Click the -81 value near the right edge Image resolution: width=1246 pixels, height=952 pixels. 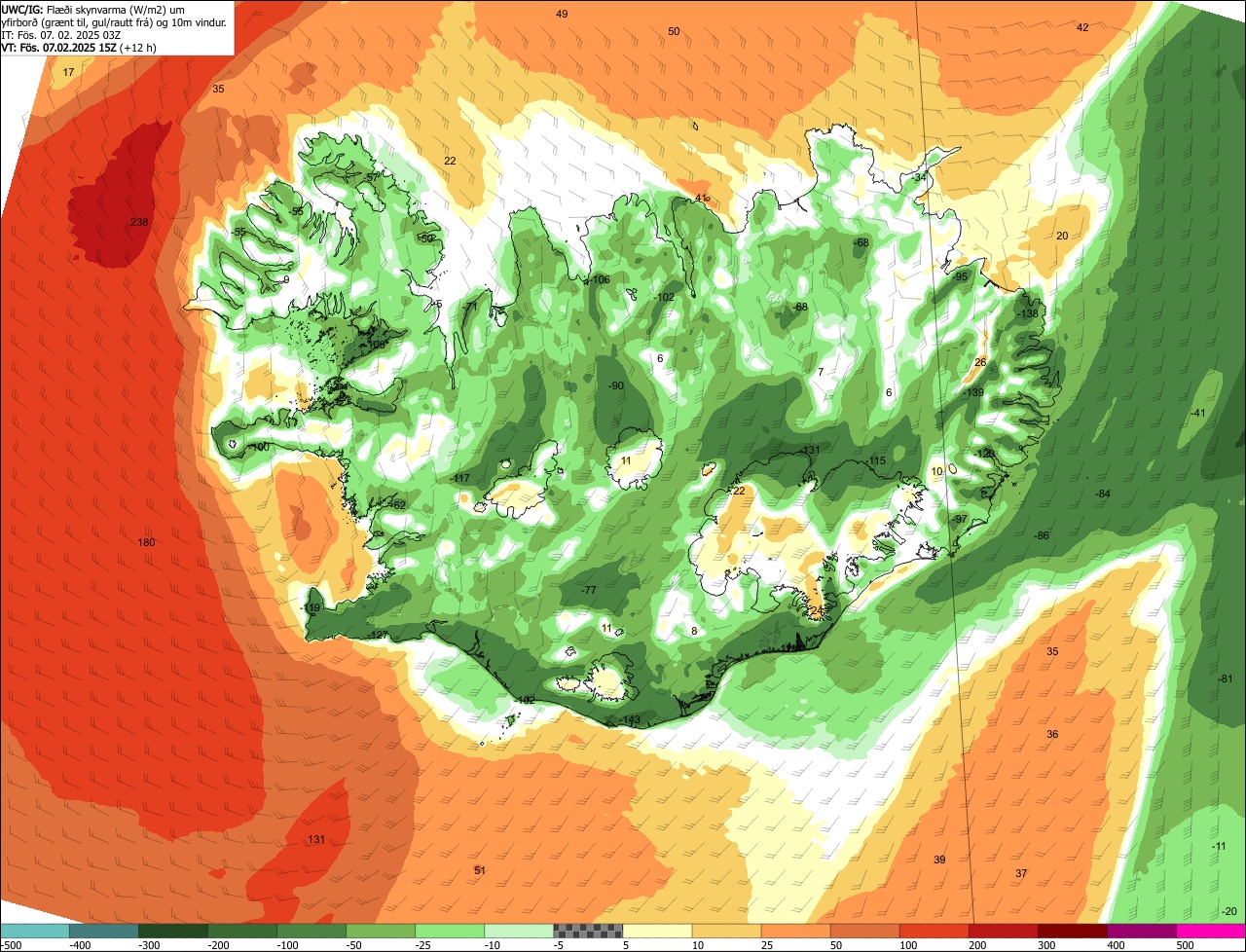coord(1225,678)
